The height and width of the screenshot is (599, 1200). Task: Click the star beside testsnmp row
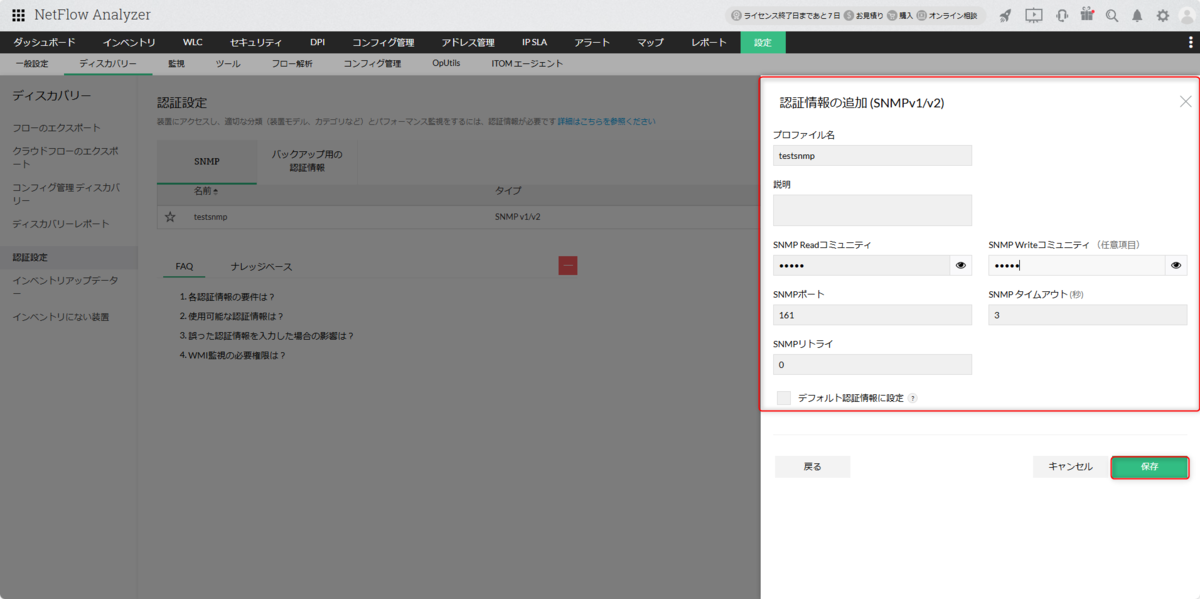click(170, 217)
